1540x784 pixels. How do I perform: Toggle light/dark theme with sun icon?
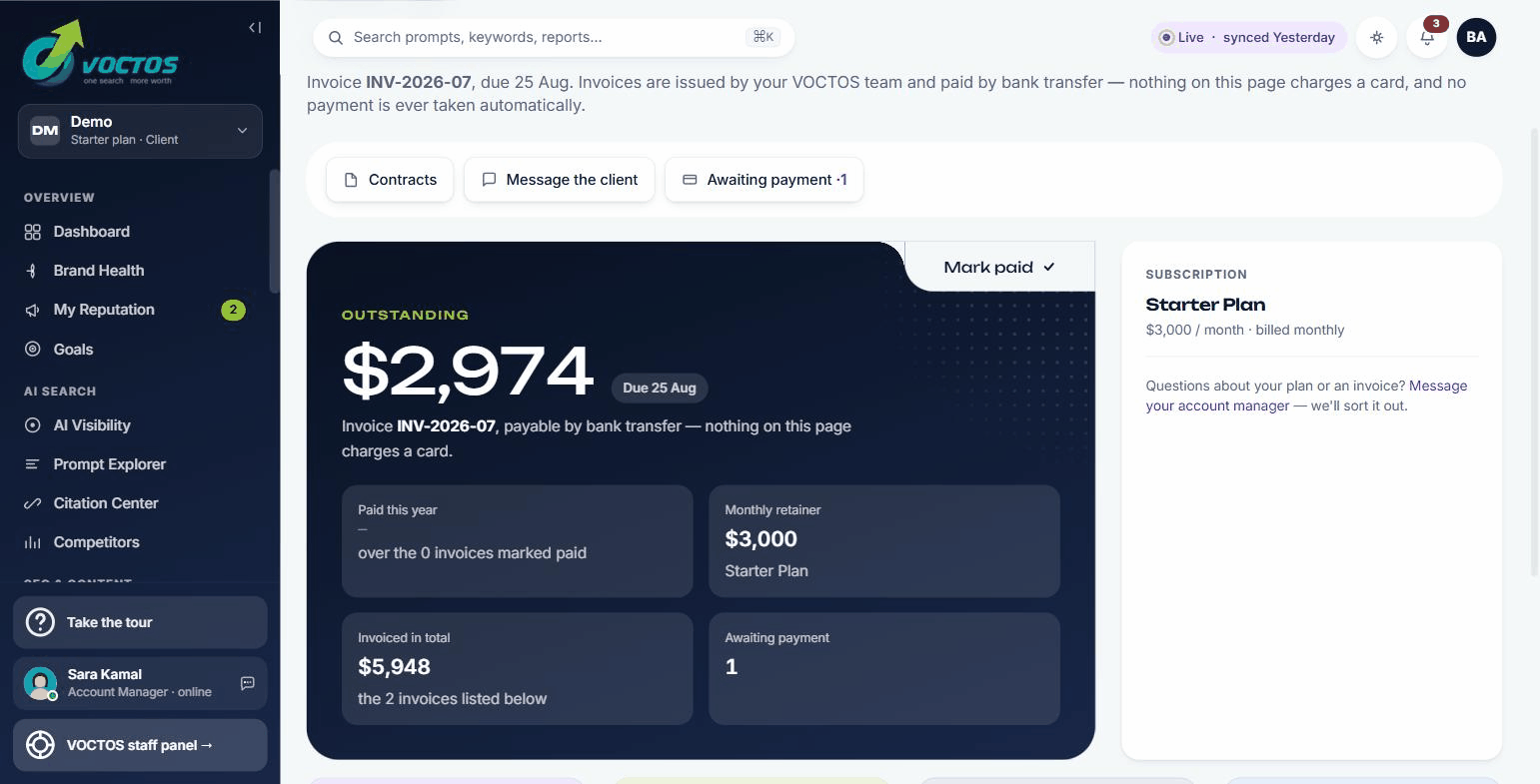point(1377,38)
